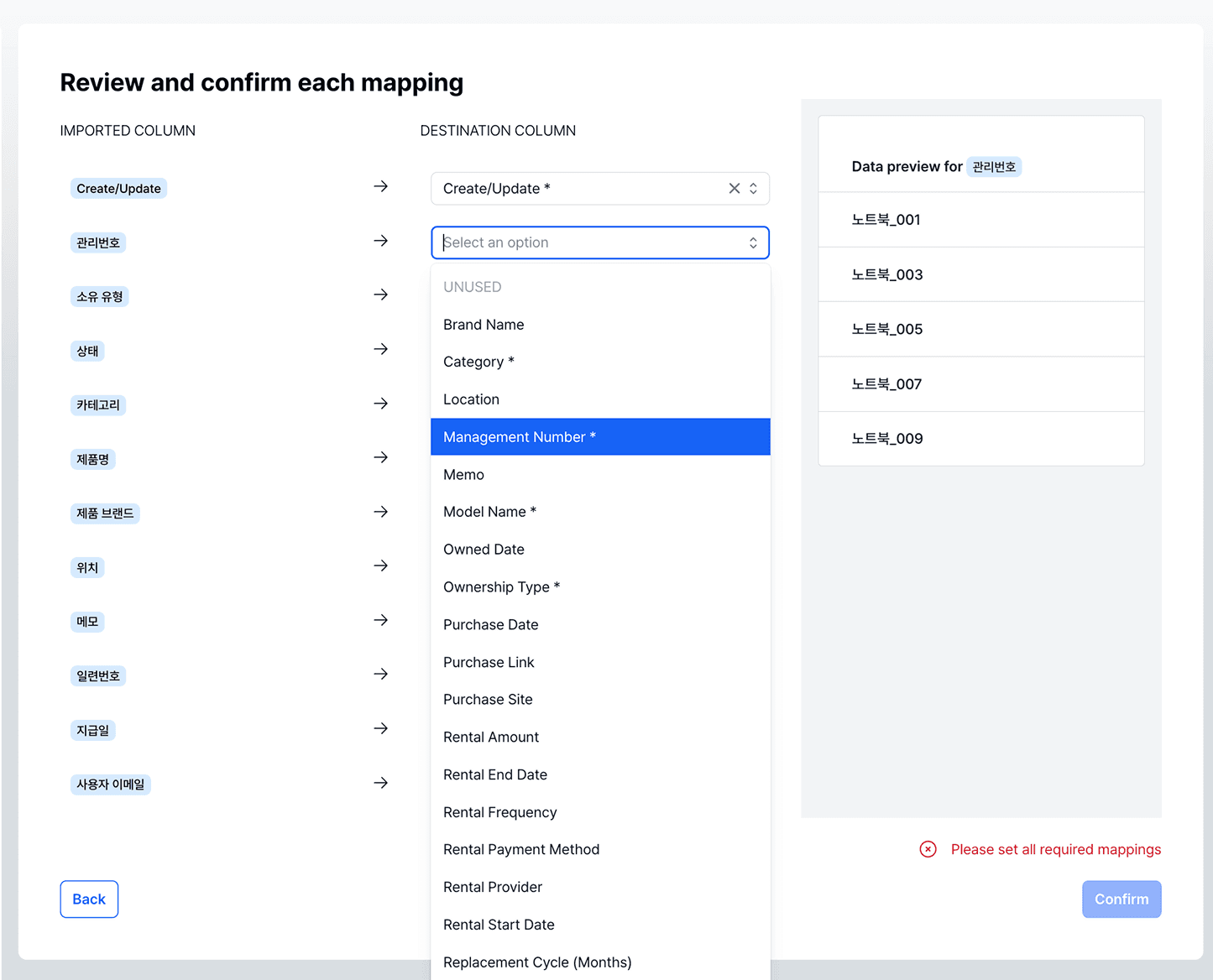Screen dimensions: 1213x980
Task: Click the 카테고리 imported column tag
Action: pos(98,405)
